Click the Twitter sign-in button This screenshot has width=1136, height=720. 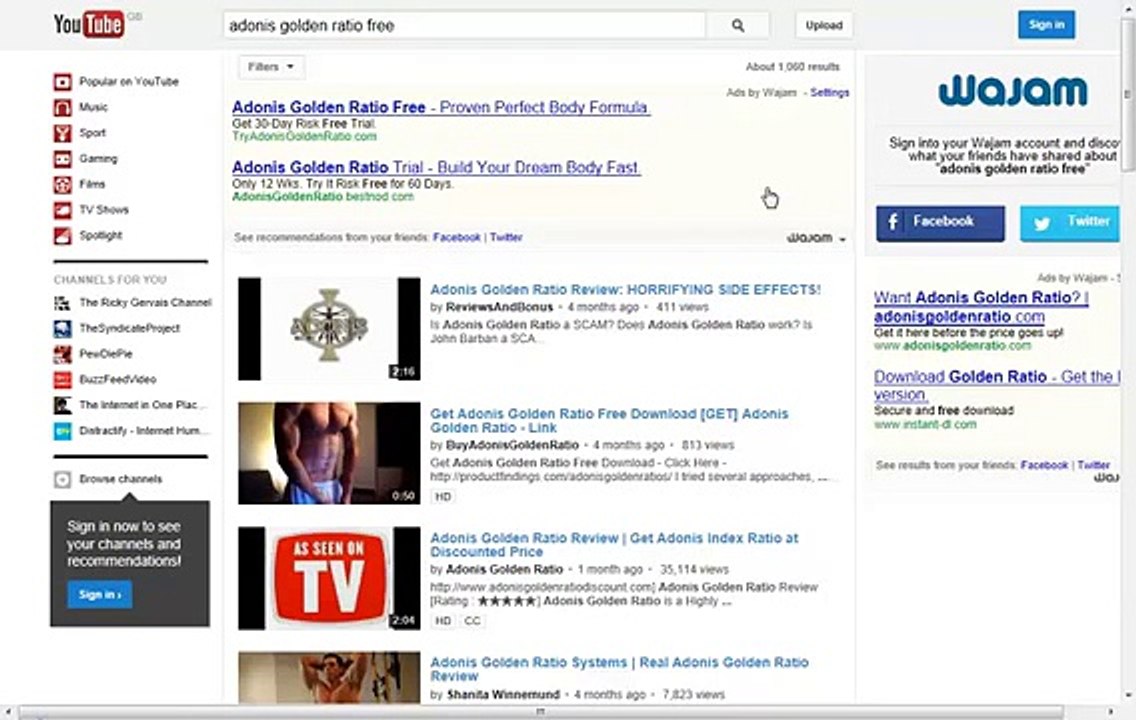click(x=1070, y=223)
